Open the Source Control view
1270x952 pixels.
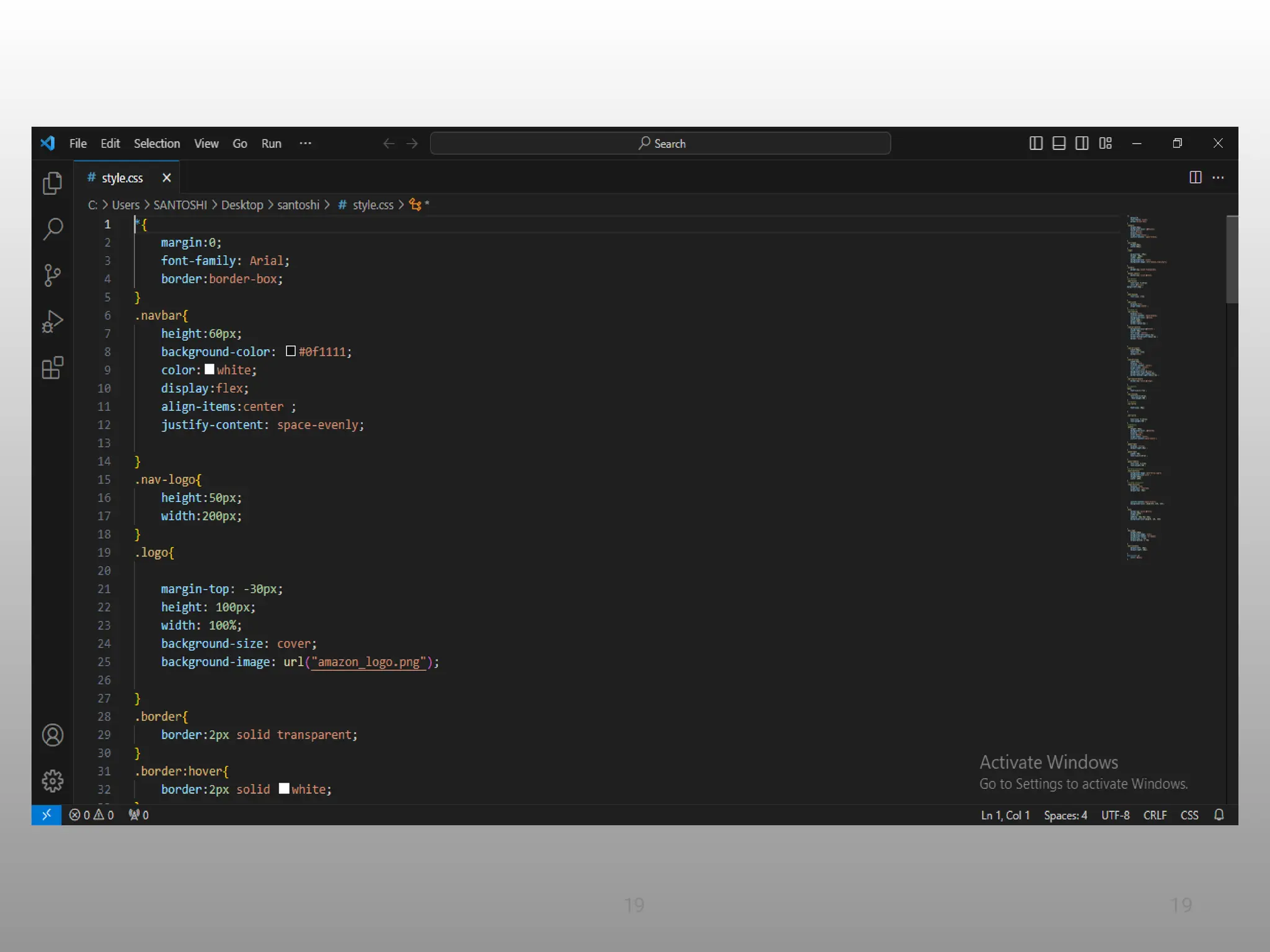click(53, 275)
